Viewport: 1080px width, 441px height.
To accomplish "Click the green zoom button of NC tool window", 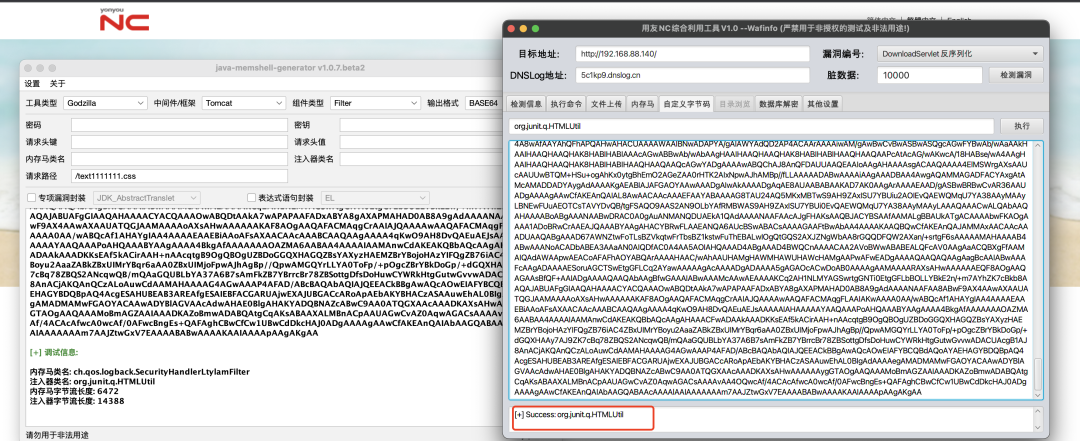I will (535, 28).
